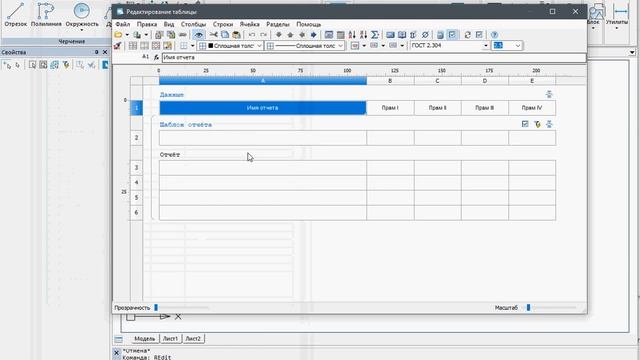Click the first cell grid icon in second toolbar row

[x=133, y=46]
